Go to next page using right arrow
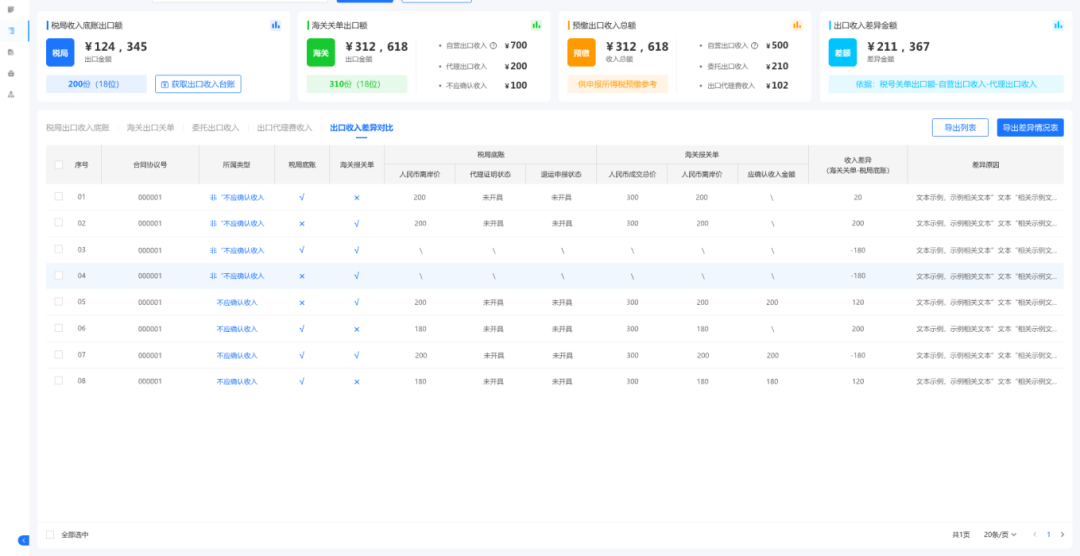Screen dimensions: 1080x556 pos(1062,535)
